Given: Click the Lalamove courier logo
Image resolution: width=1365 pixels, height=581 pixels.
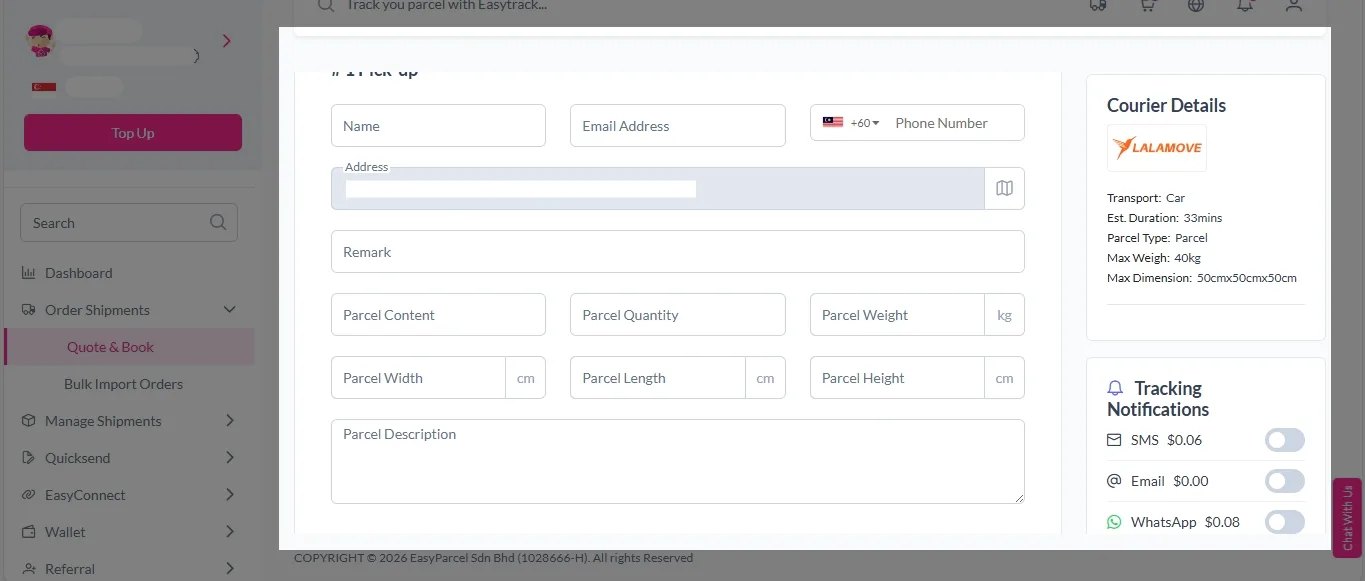Looking at the screenshot, I should [x=1156, y=149].
